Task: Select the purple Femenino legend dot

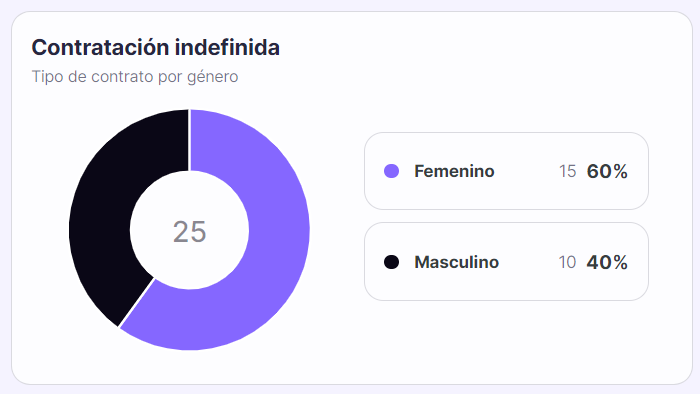Action: (392, 171)
